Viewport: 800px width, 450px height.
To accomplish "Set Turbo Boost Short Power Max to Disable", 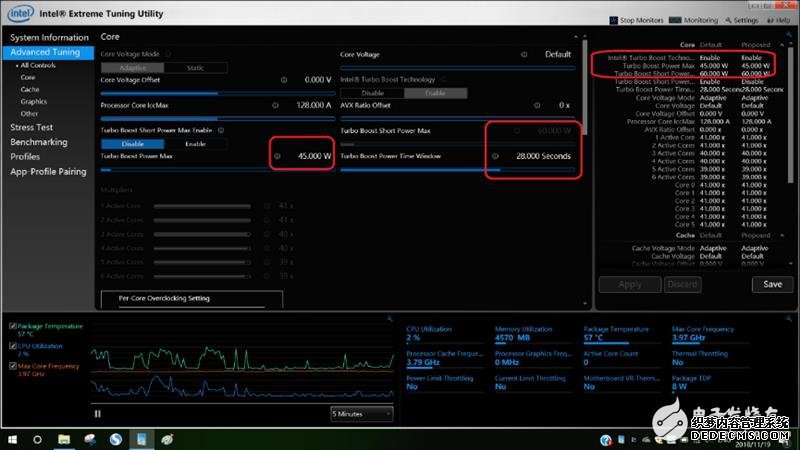I will 133,144.
